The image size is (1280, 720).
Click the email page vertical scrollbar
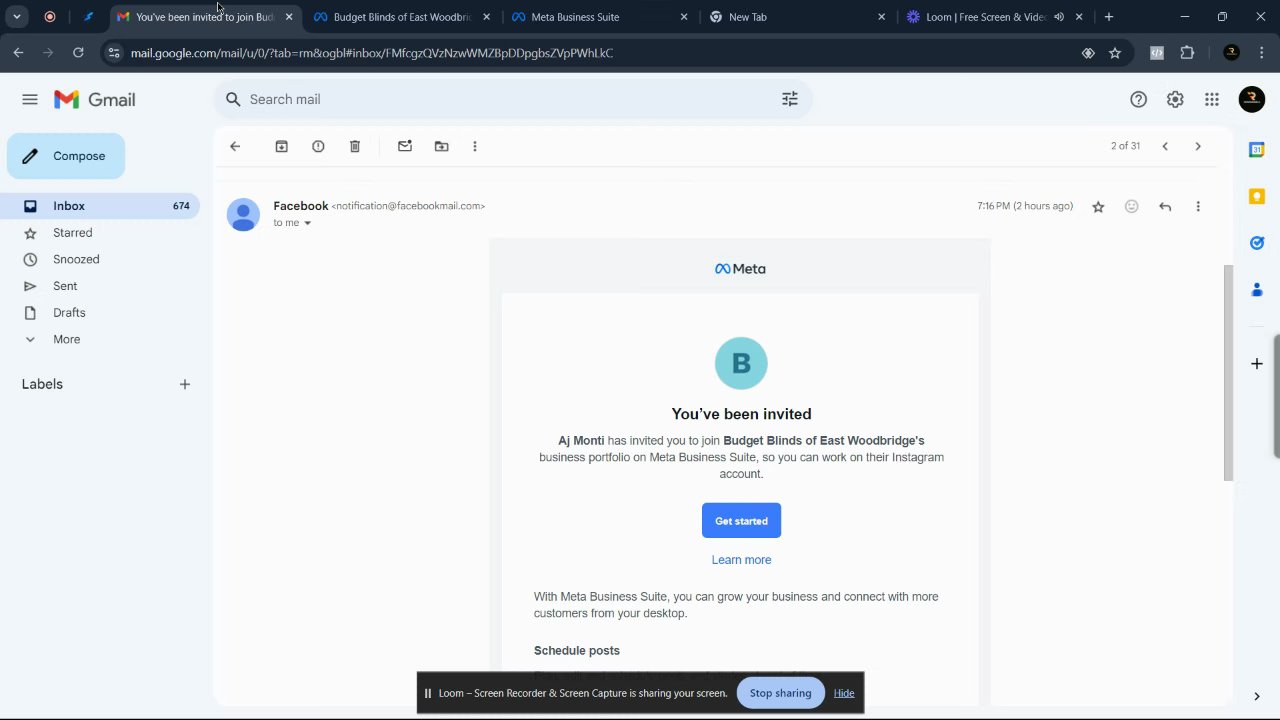[x=1229, y=373]
